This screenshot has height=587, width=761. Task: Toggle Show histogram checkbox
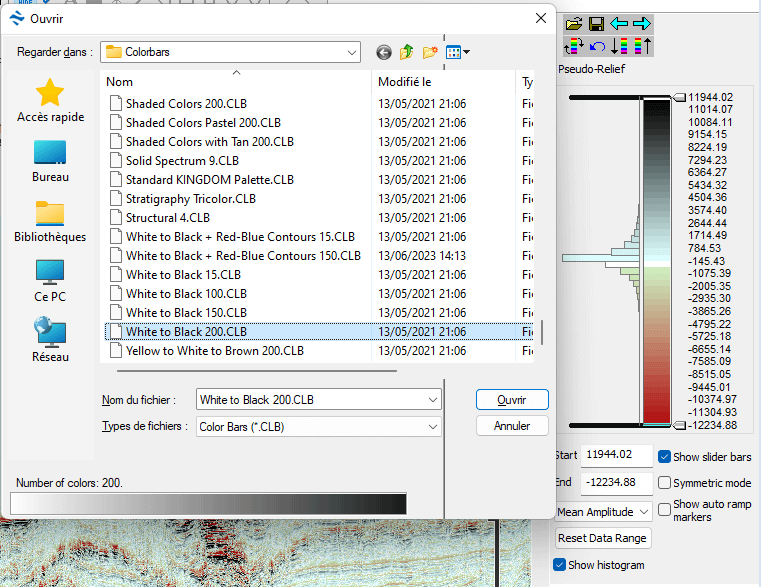point(560,565)
